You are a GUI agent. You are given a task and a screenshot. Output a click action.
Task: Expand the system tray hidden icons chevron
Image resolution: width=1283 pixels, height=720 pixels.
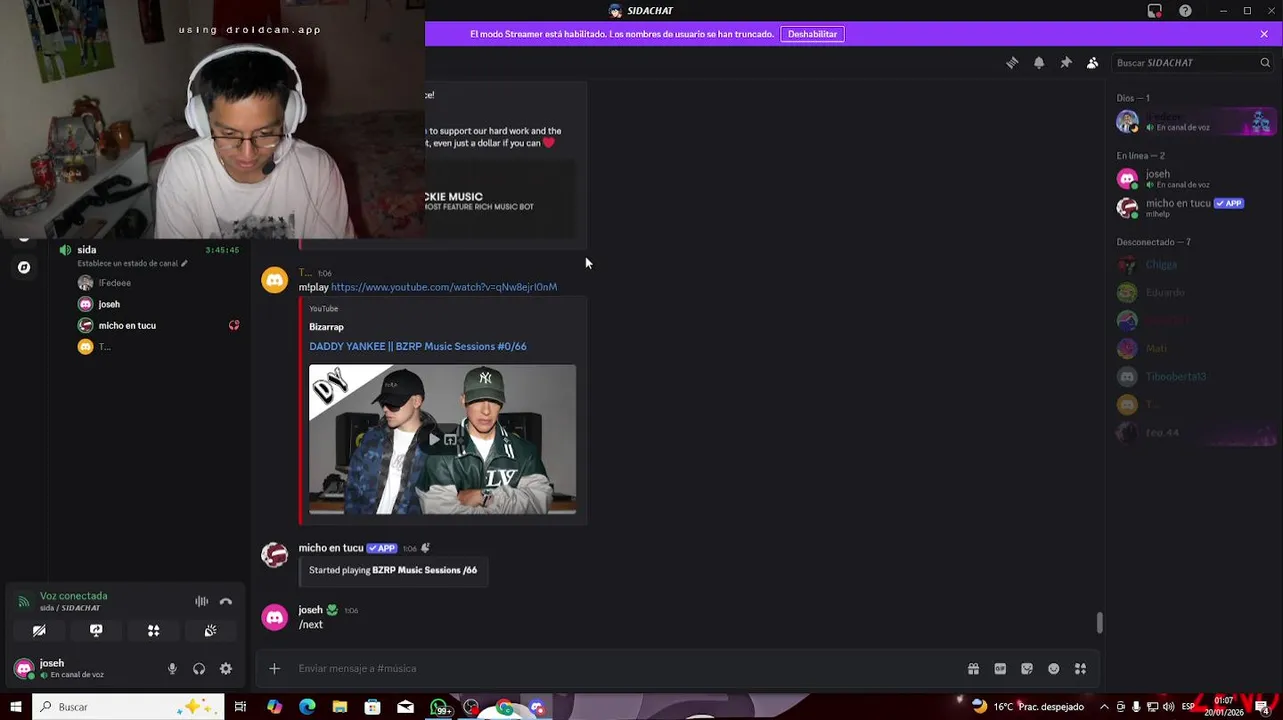coord(1104,707)
